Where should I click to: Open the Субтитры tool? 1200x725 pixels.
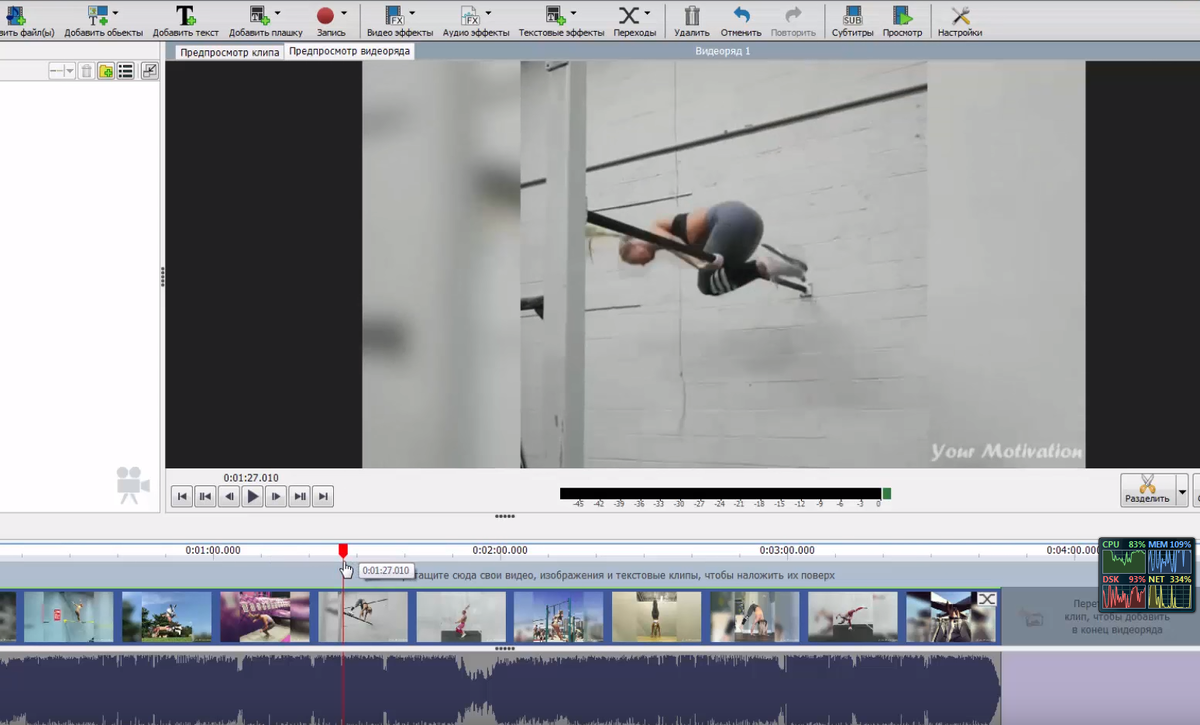point(852,16)
